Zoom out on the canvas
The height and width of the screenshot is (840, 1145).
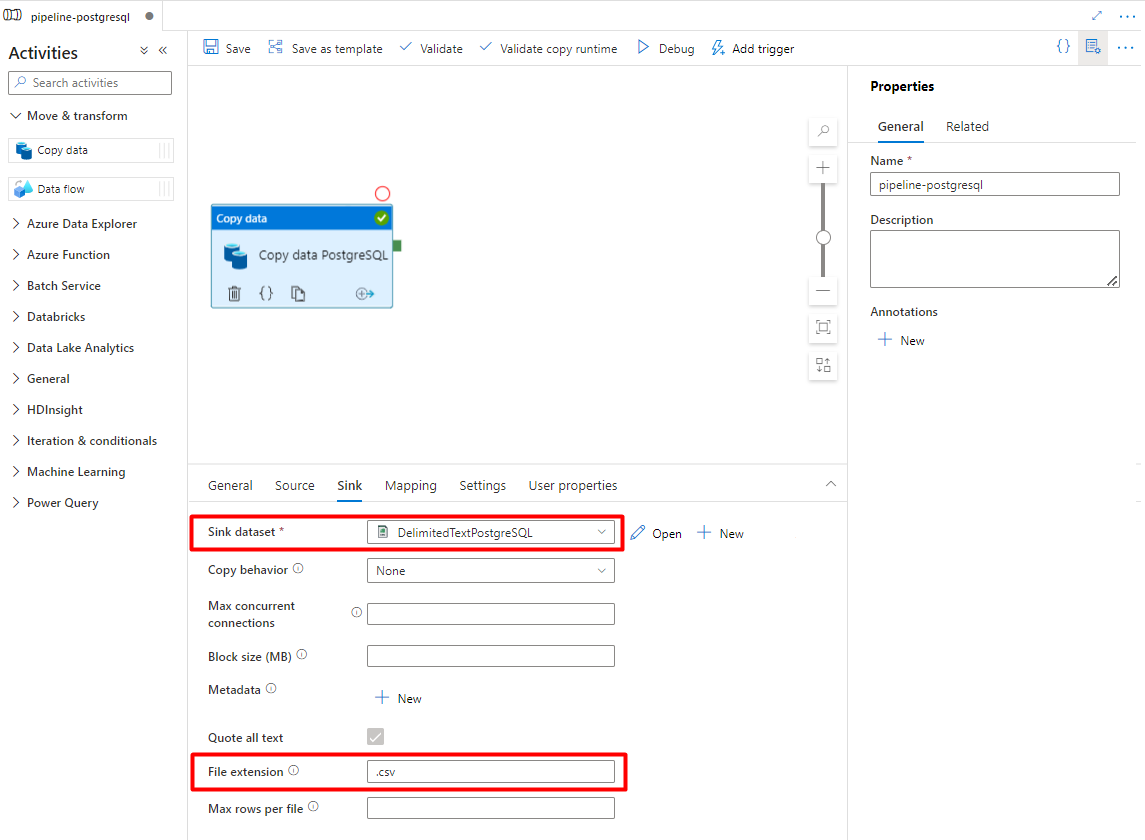pos(823,291)
